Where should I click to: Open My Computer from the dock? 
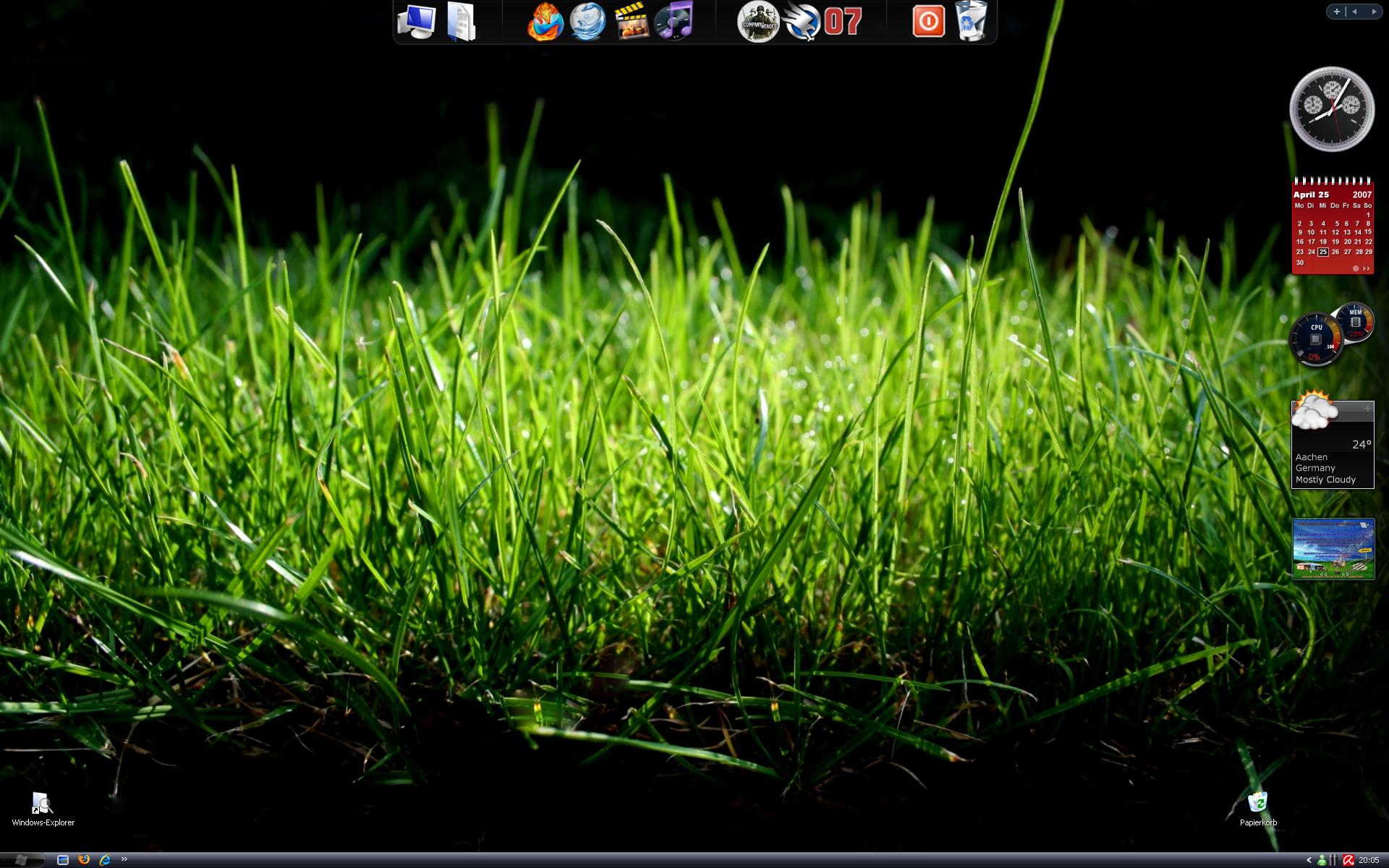[x=417, y=22]
